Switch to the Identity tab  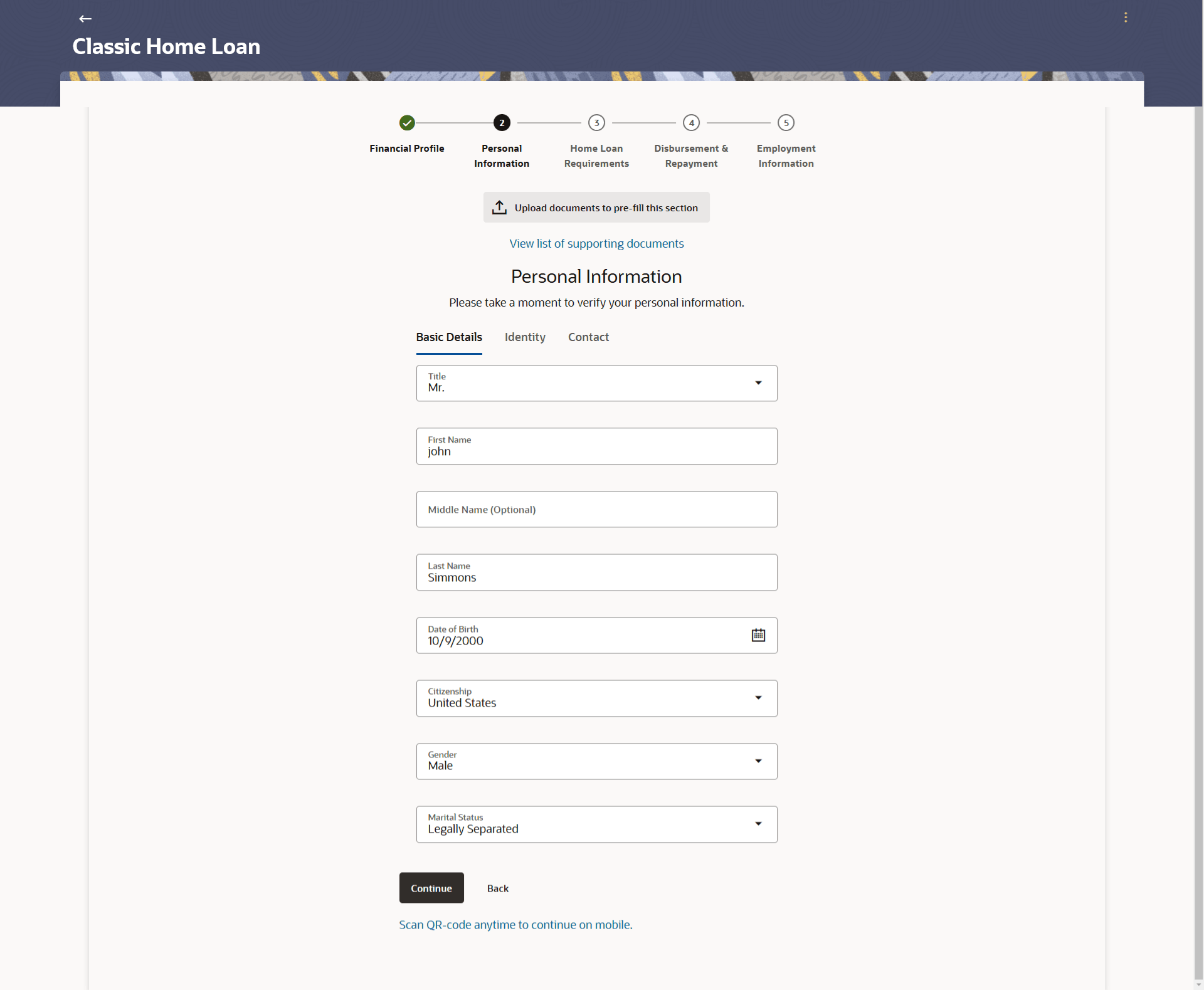pos(525,337)
